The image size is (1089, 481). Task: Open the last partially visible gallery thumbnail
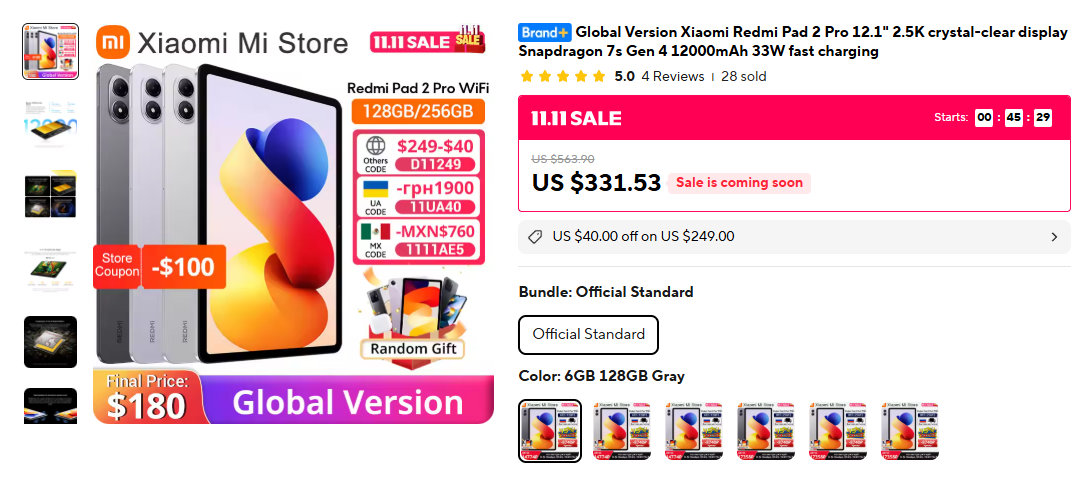[51, 405]
